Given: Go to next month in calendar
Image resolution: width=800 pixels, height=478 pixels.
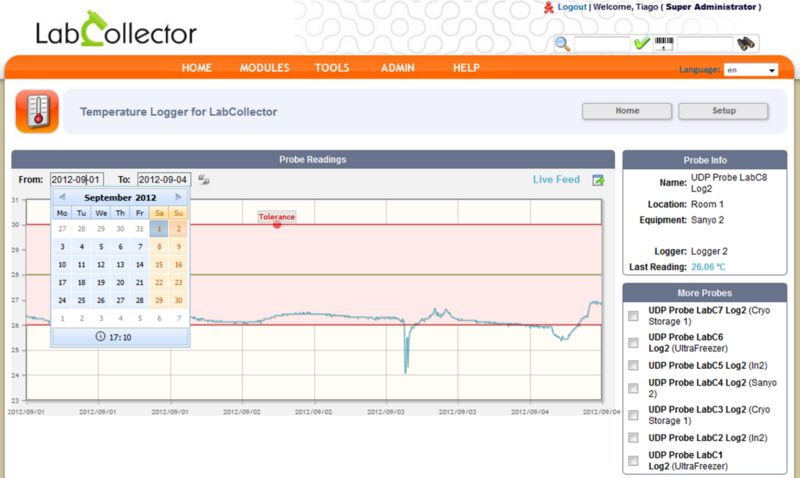Looking at the screenshot, I should click(178, 197).
